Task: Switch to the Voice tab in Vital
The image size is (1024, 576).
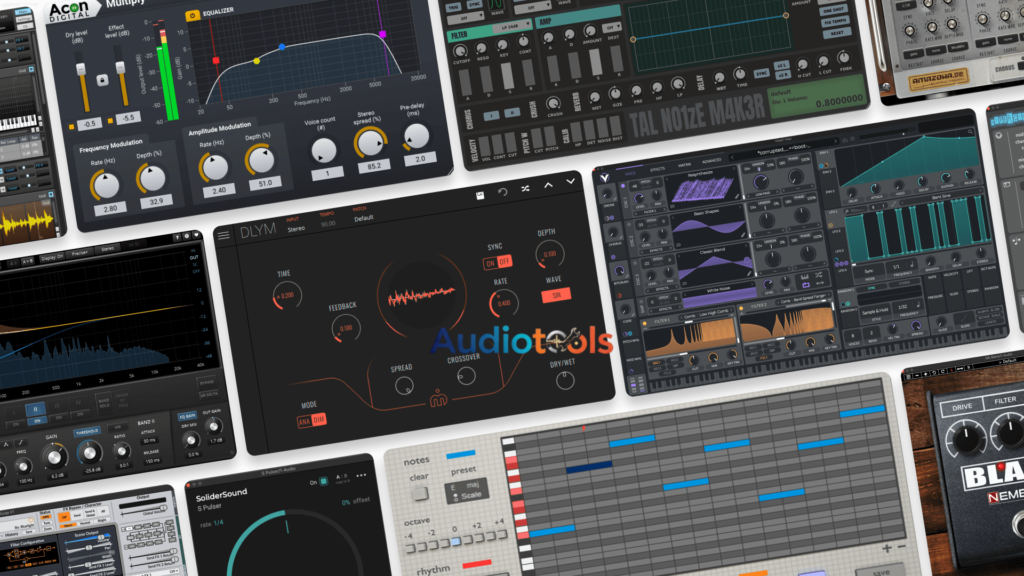Action: coord(630,173)
